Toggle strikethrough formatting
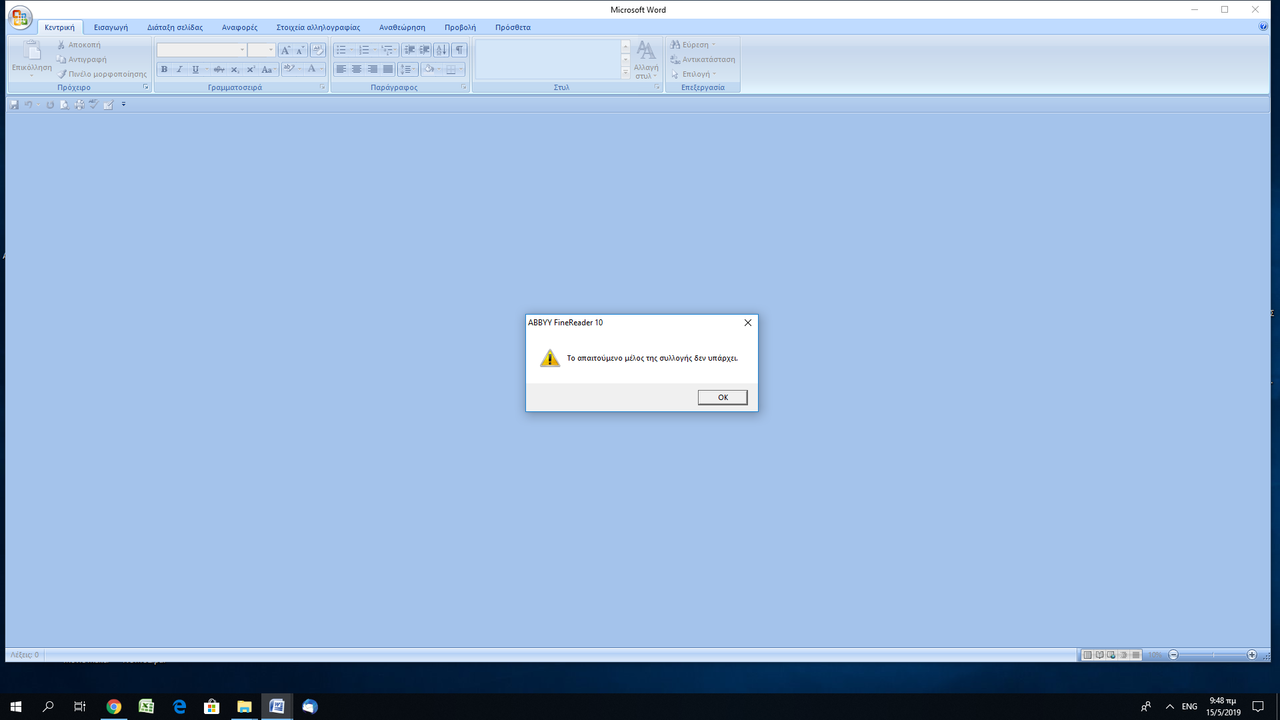The image size is (1280, 720). (x=219, y=69)
